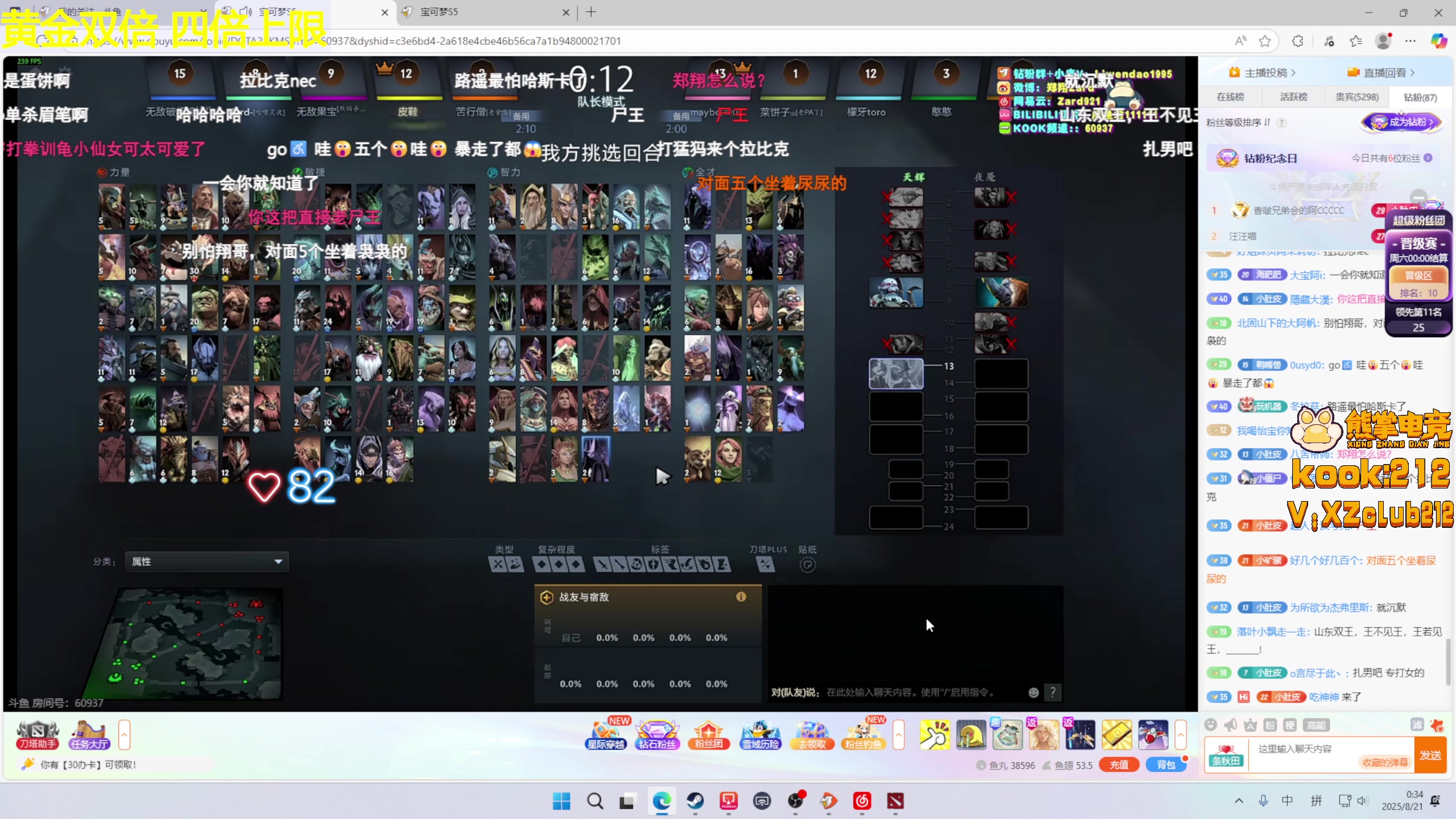
Task: Click the 贴纸 sticker icon
Action: [x=808, y=565]
